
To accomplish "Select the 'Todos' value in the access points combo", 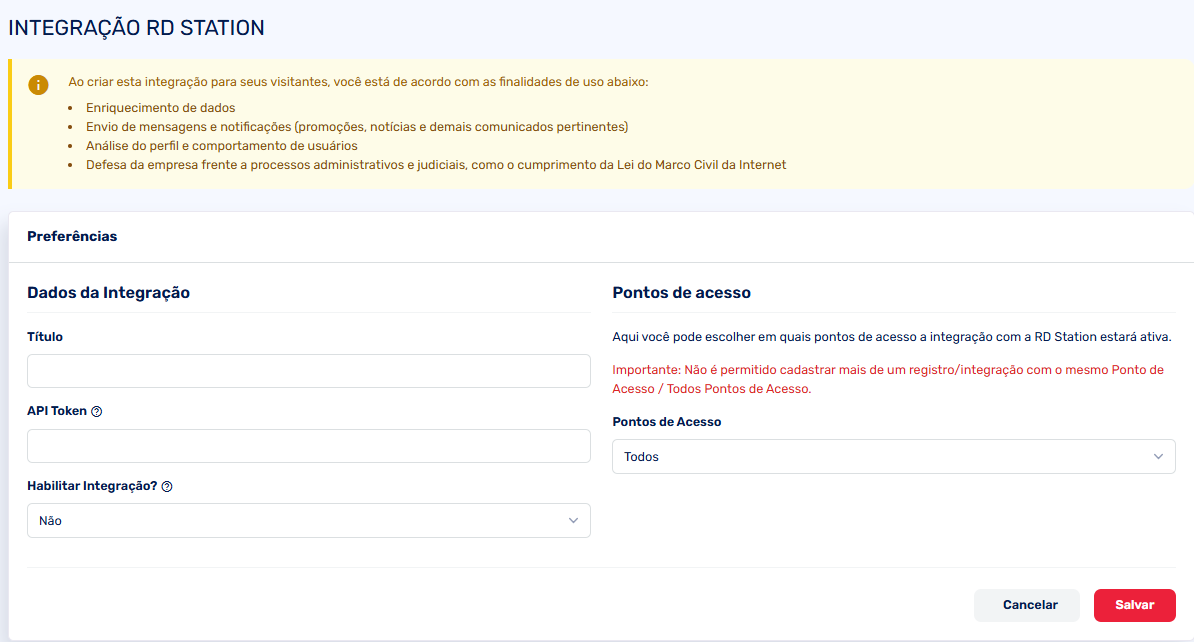I will tap(642, 457).
